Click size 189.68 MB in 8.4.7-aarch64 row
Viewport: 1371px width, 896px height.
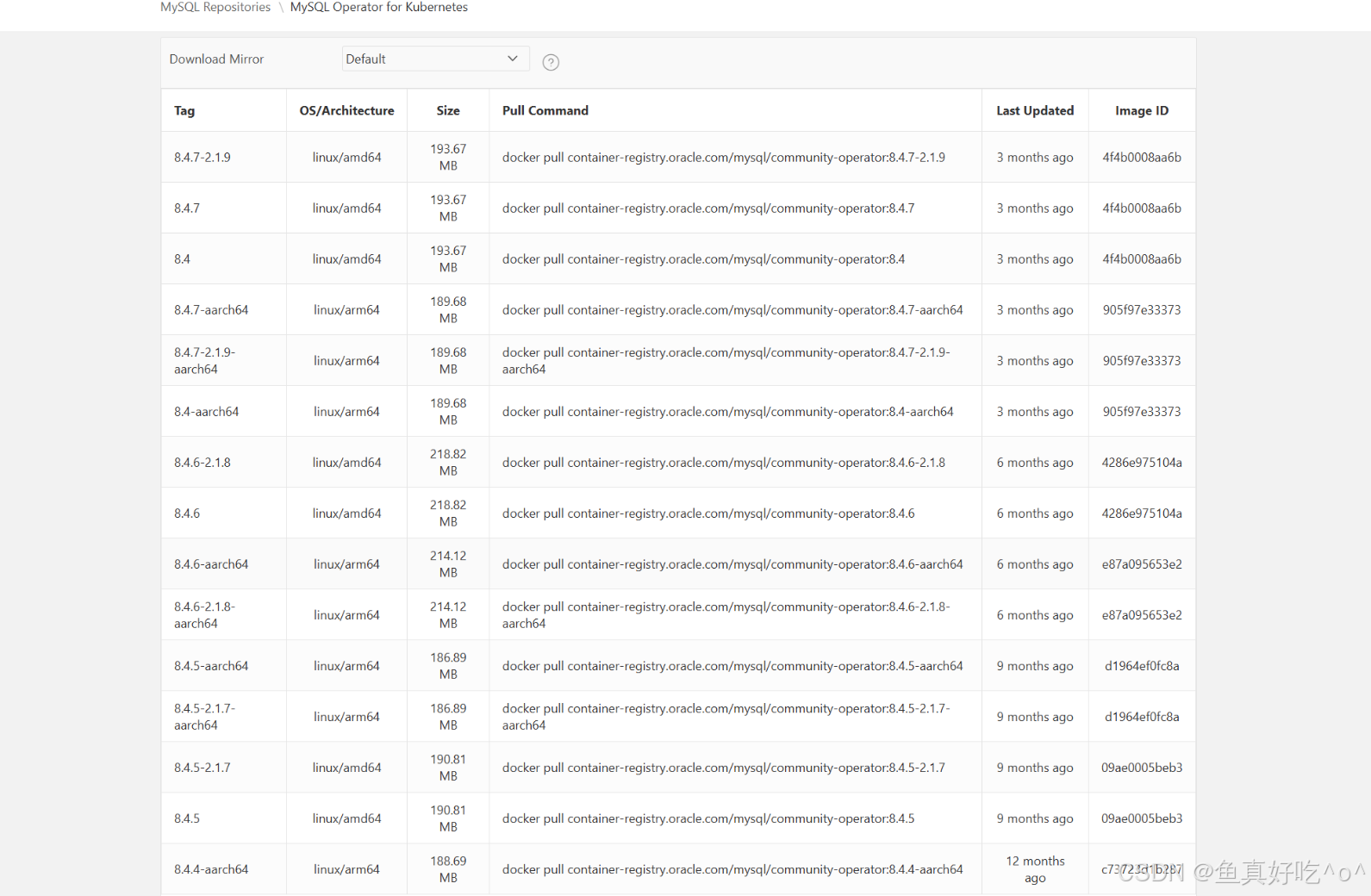click(448, 309)
